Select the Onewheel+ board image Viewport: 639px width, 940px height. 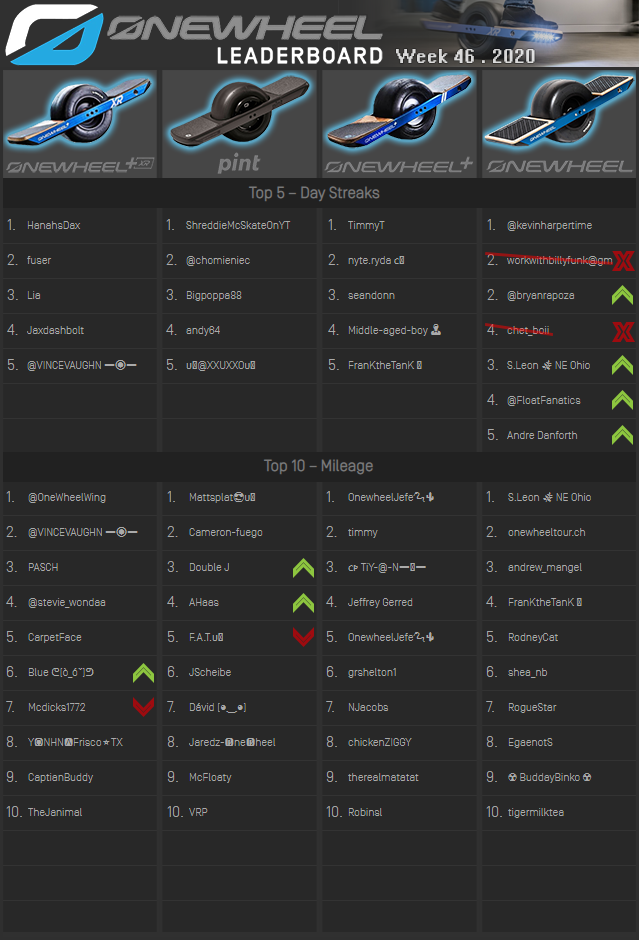click(399, 123)
